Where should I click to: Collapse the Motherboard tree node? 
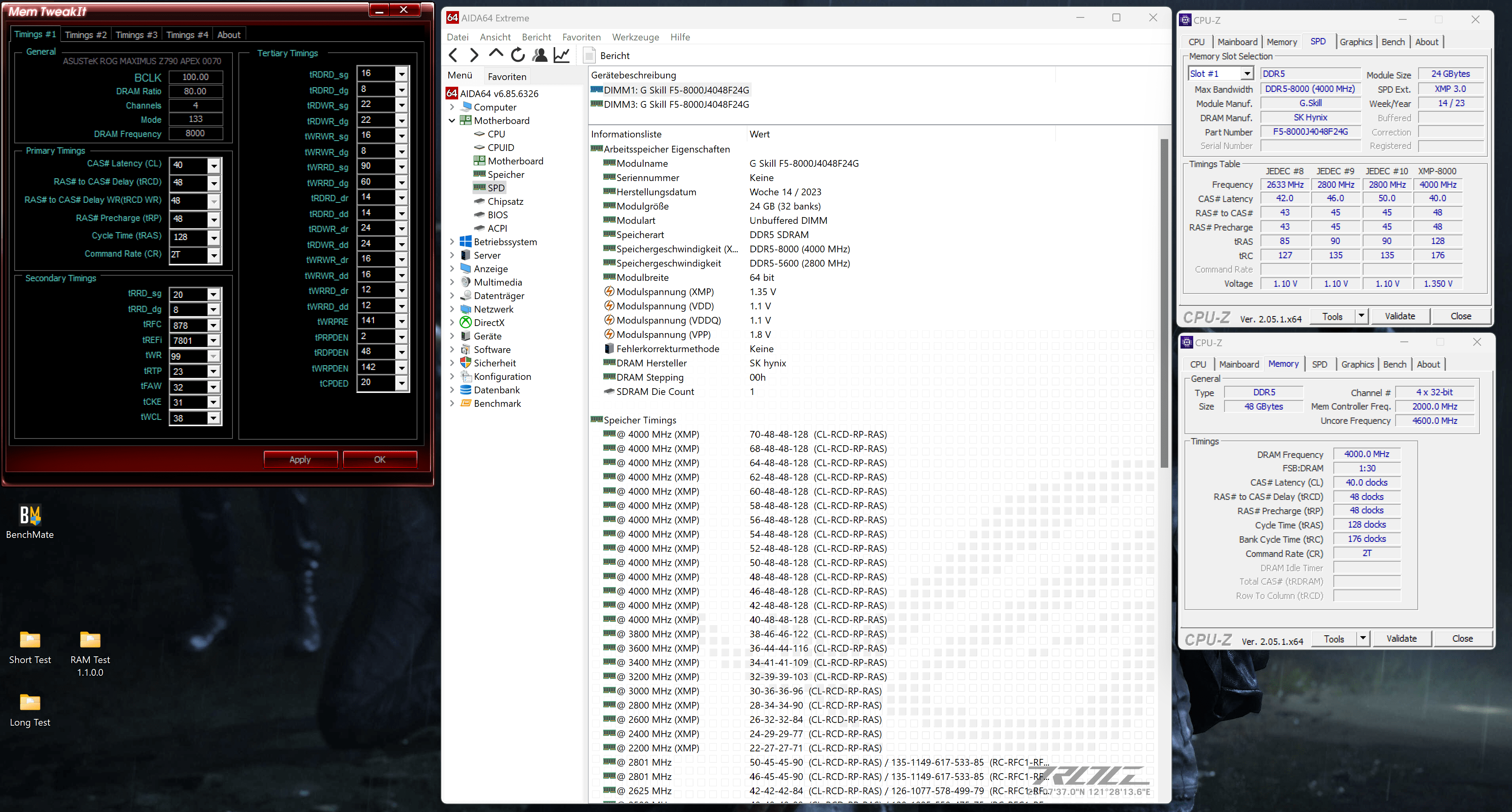[x=452, y=120]
